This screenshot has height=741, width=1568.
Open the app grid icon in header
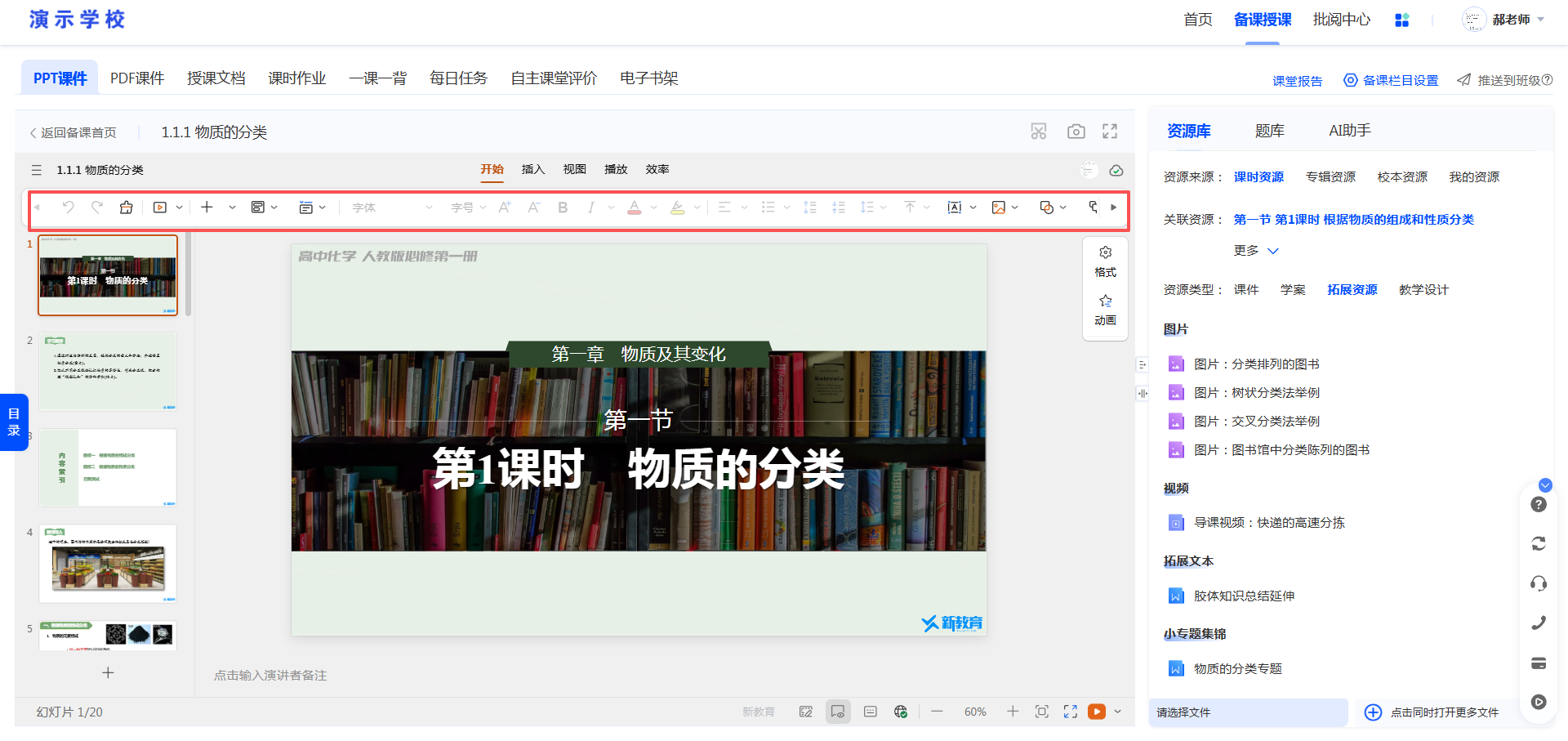click(1402, 20)
